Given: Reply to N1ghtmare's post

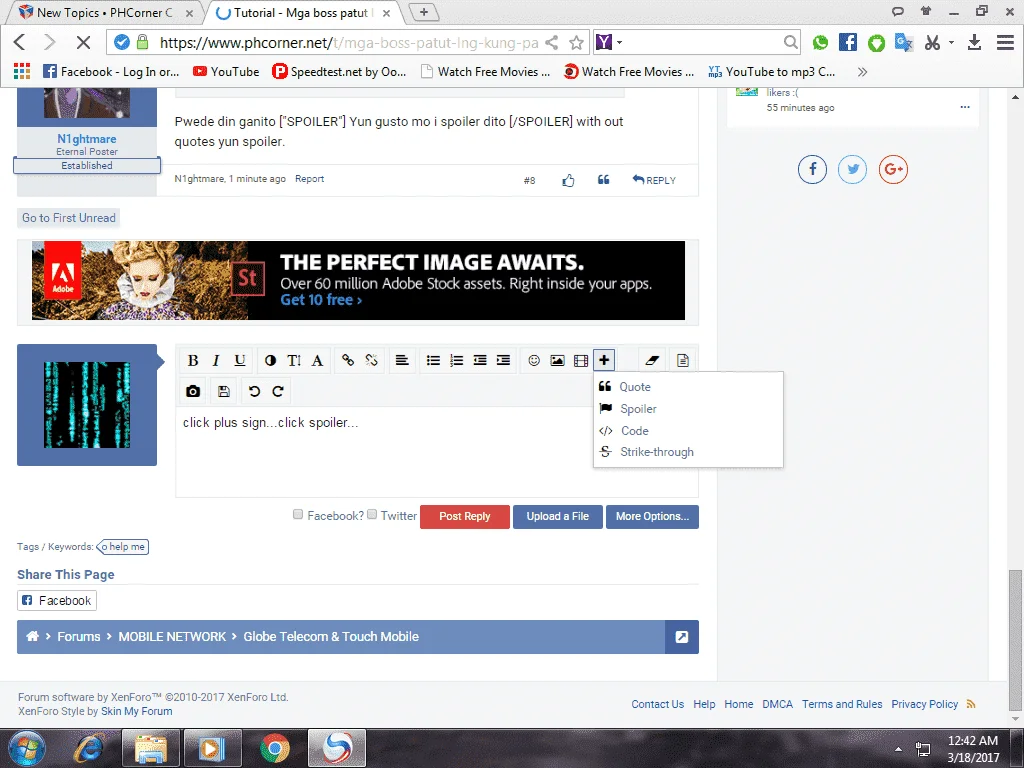Looking at the screenshot, I should pos(654,180).
